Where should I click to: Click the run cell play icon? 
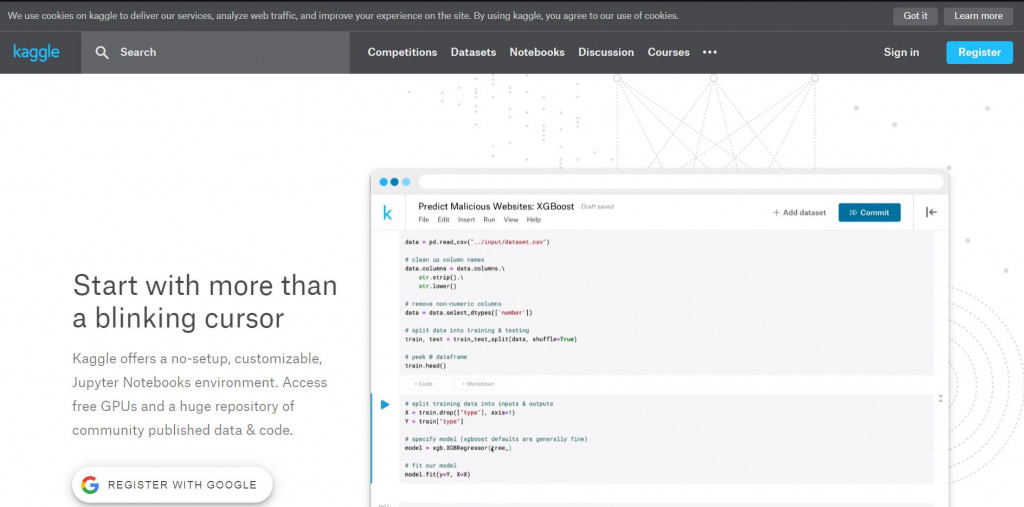click(385, 404)
